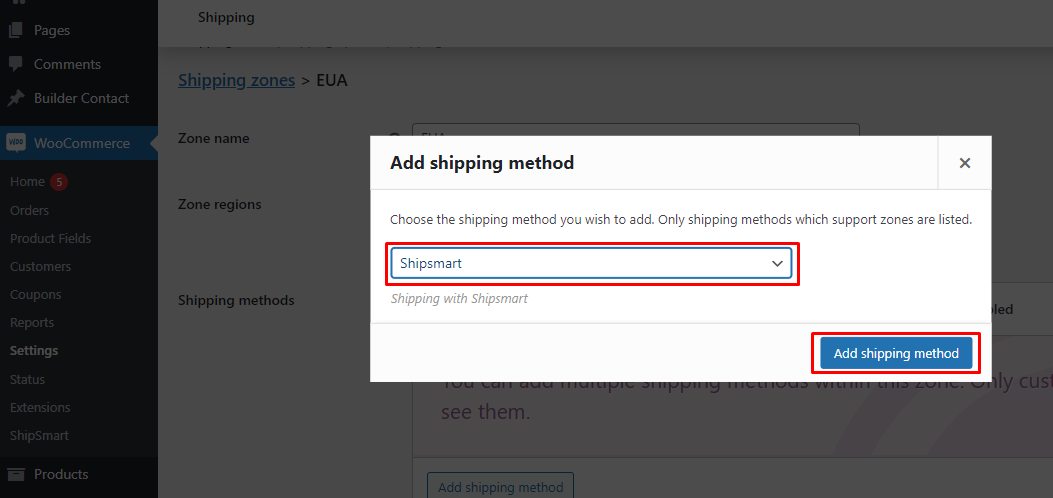Open WooCommerce Home submenu item
The width and height of the screenshot is (1053, 498).
(27, 182)
